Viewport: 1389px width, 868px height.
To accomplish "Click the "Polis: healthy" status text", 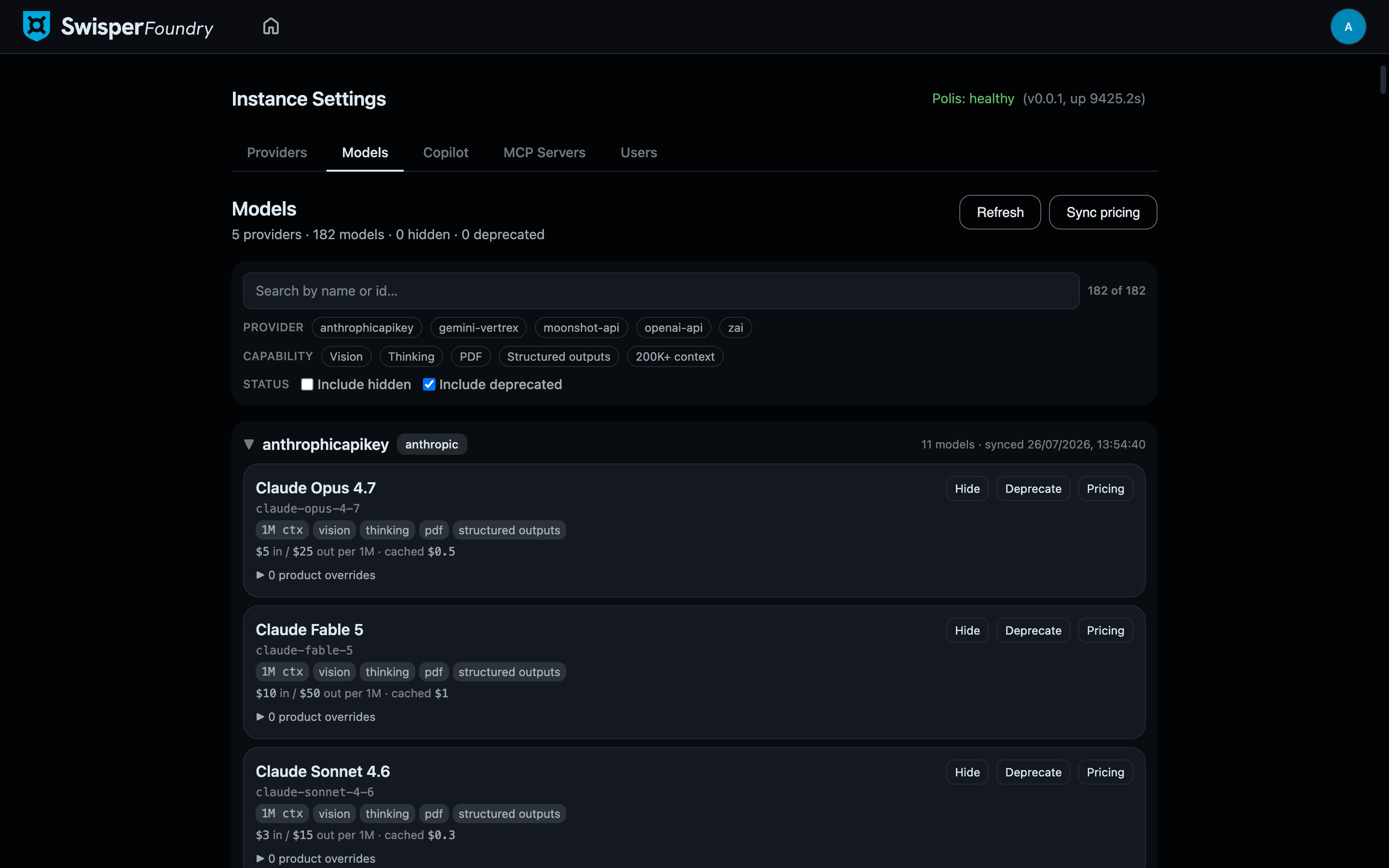I will click(973, 99).
